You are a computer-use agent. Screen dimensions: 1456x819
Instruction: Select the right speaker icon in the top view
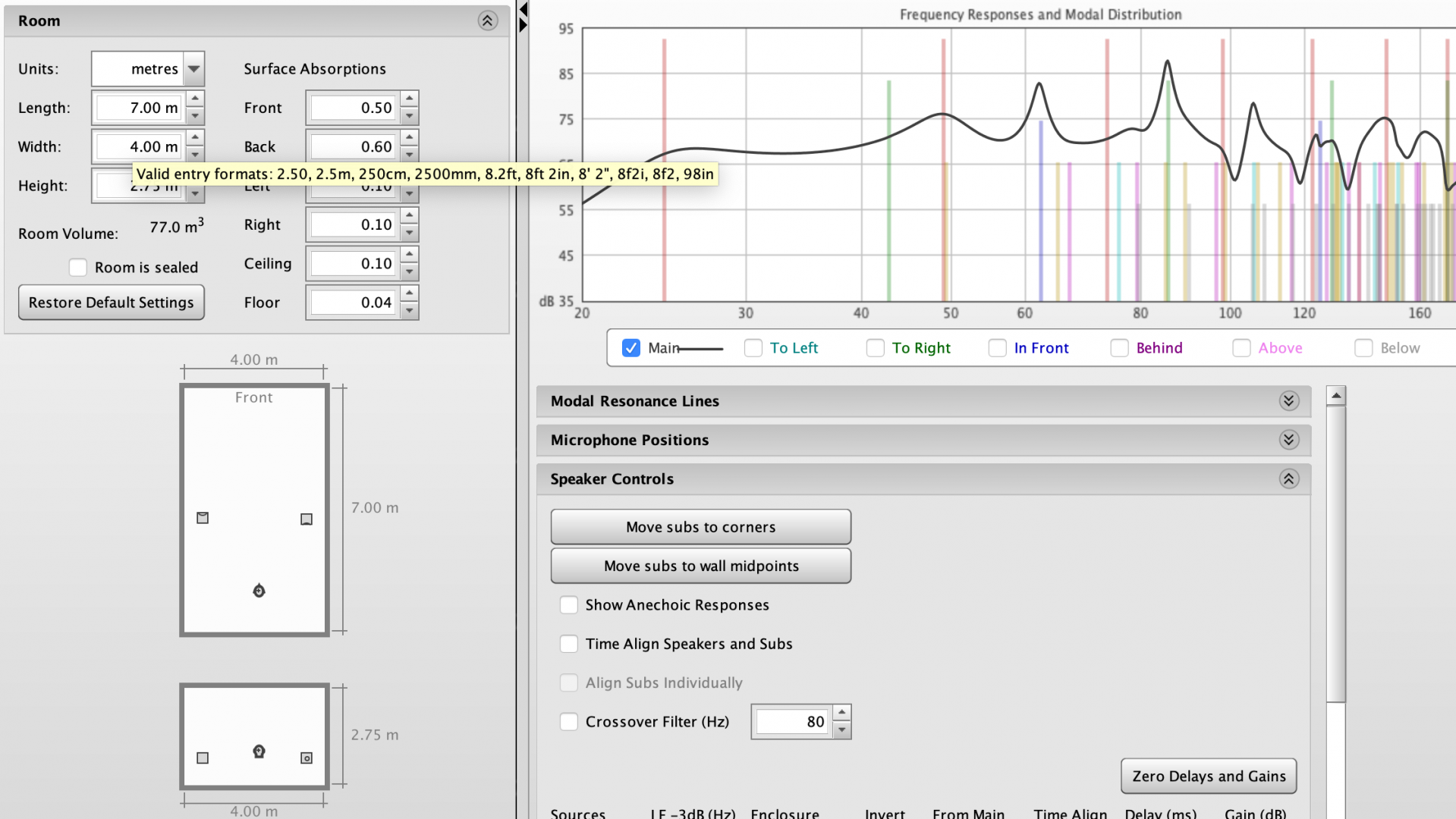tap(307, 519)
